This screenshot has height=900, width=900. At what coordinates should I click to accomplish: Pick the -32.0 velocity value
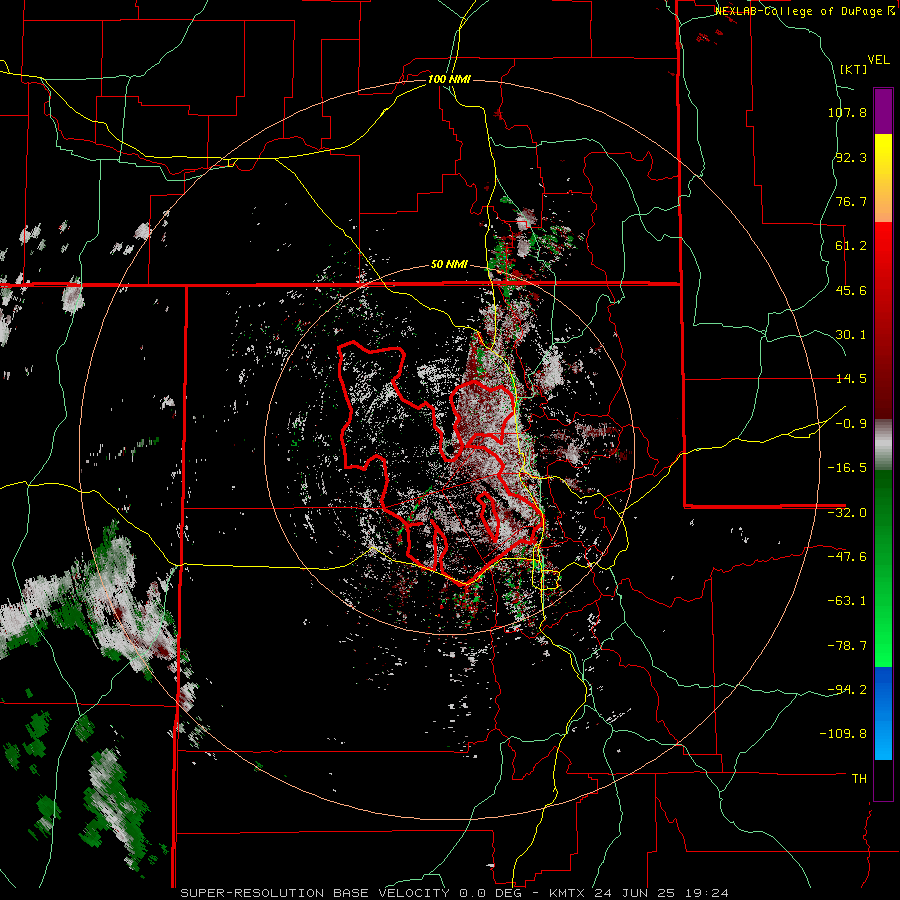pyautogui.click(x=847, y=513)
